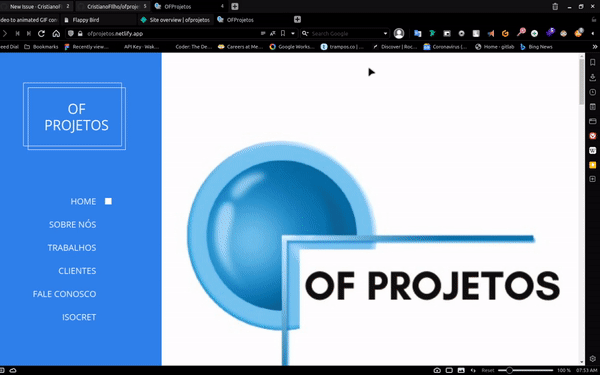Select the Flappy Bird tab

(x=99, y=20)
